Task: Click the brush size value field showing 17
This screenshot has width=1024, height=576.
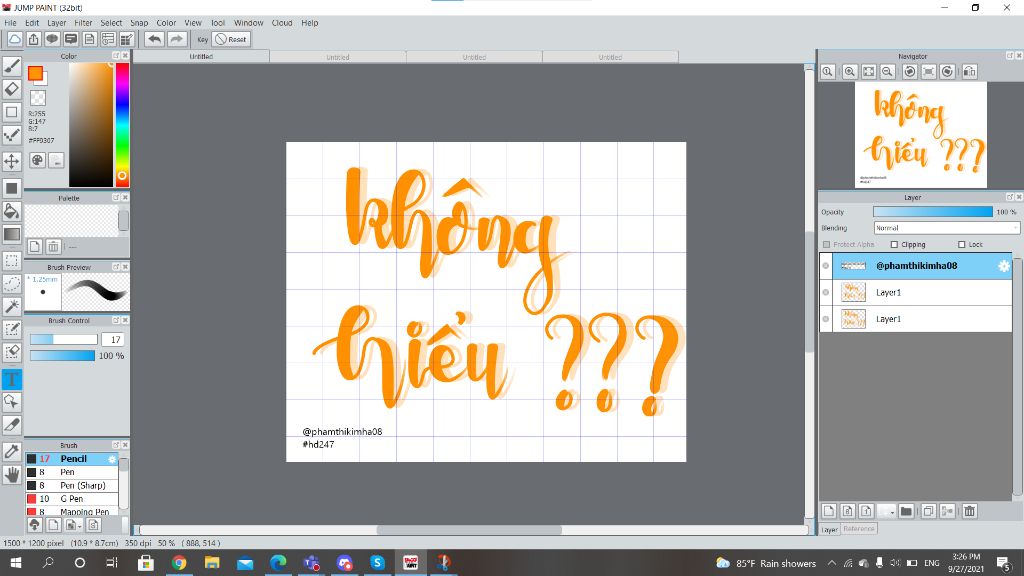Action: pos(115,340)
